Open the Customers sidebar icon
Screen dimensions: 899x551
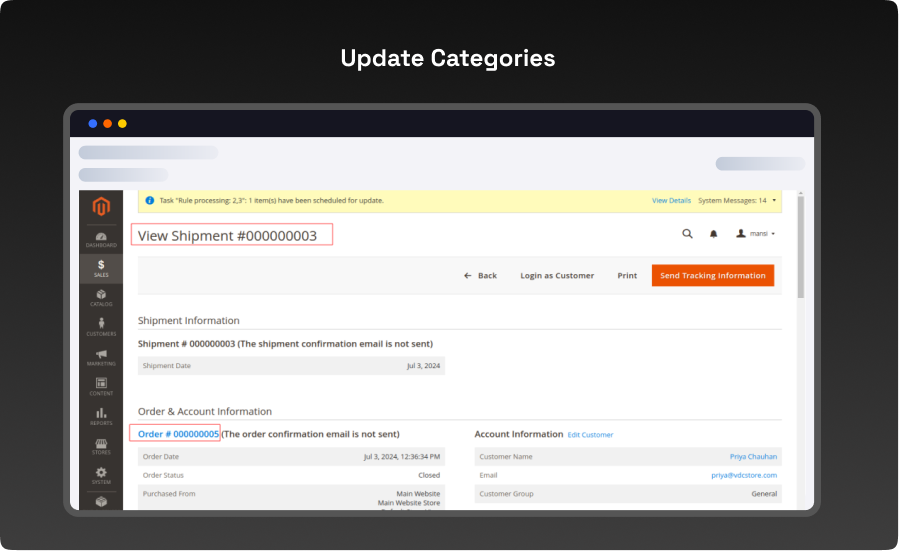[101, 327]
